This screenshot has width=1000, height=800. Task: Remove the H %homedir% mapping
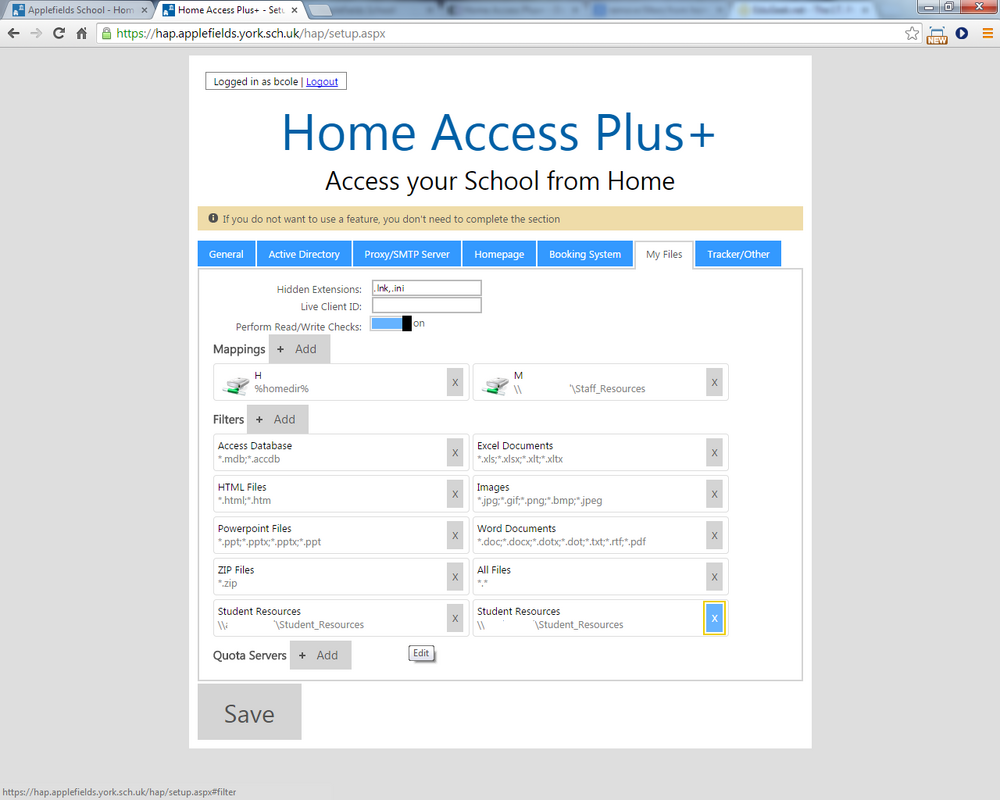pyautogui.click(x=455, y=382)
